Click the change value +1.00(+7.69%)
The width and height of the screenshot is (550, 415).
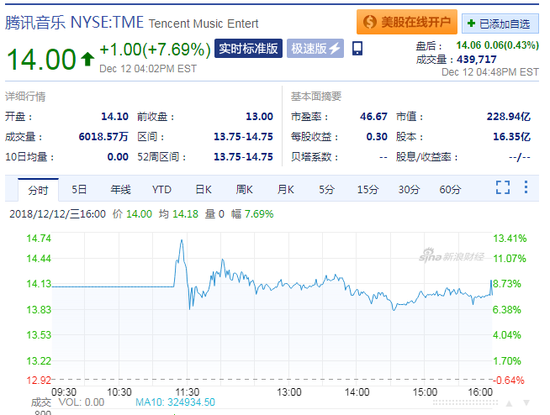point(155,49)
